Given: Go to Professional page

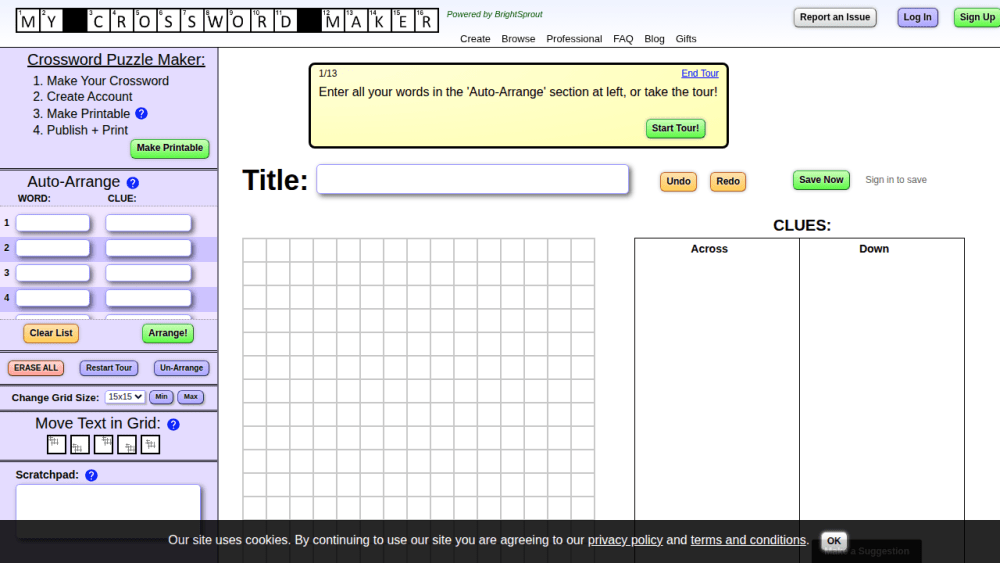Looking at the screenshot, I should pyautogui.click(x=574, y=39).
